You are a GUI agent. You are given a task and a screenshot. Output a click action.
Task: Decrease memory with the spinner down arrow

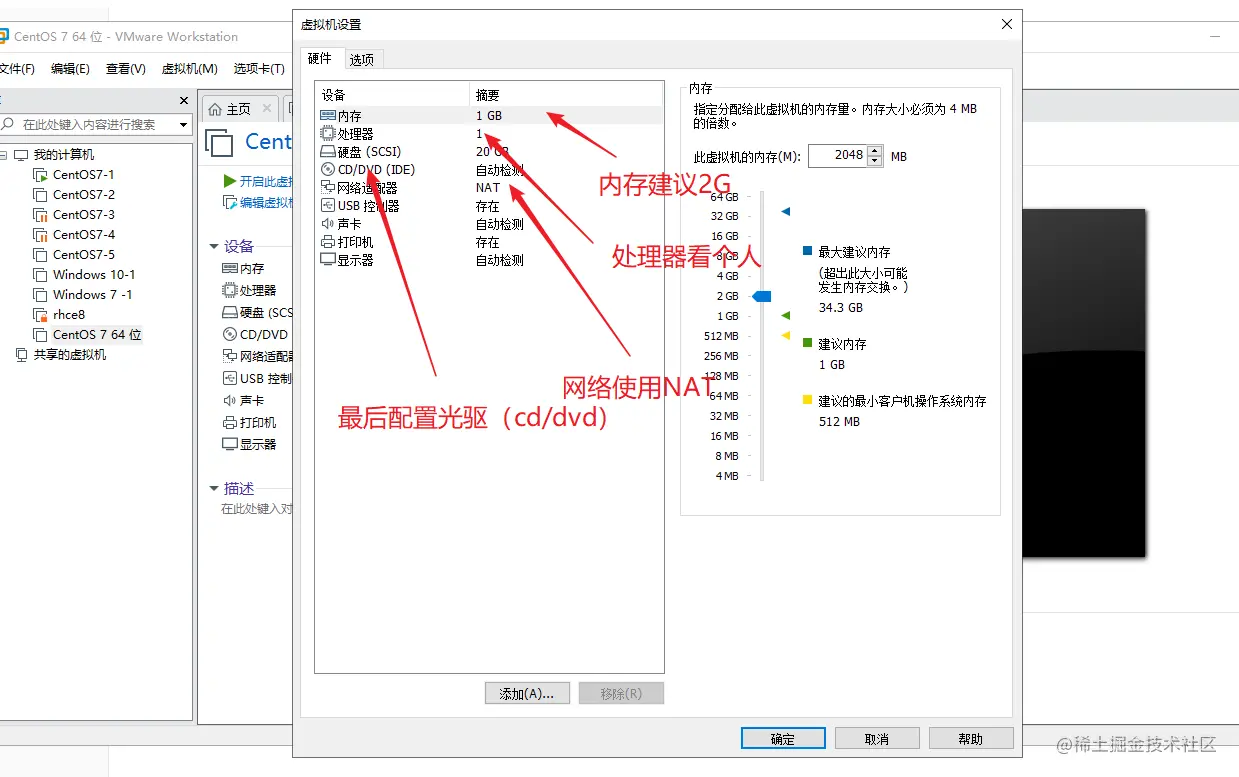pos(875,161)
